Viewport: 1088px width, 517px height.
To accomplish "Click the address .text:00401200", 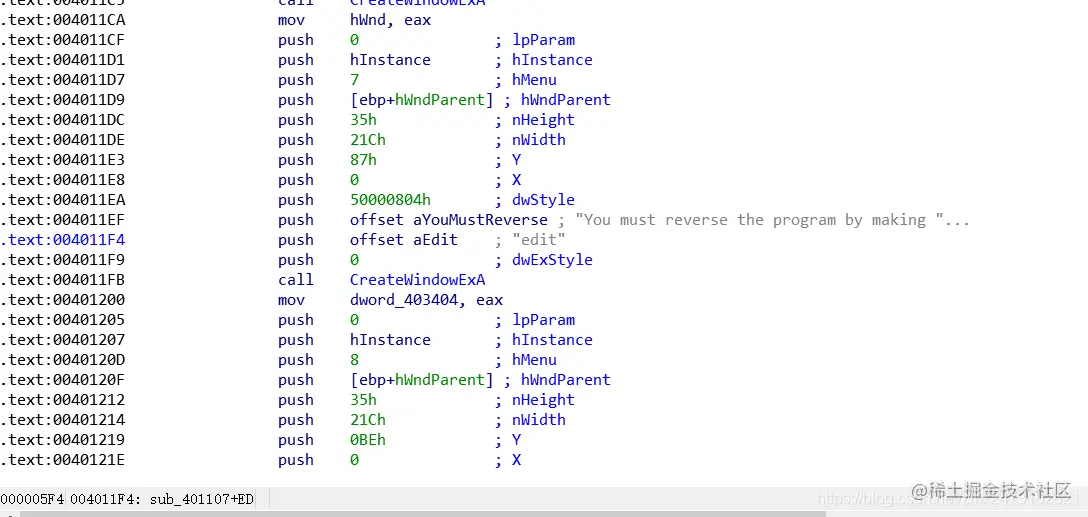I will [x=62, y=300].
